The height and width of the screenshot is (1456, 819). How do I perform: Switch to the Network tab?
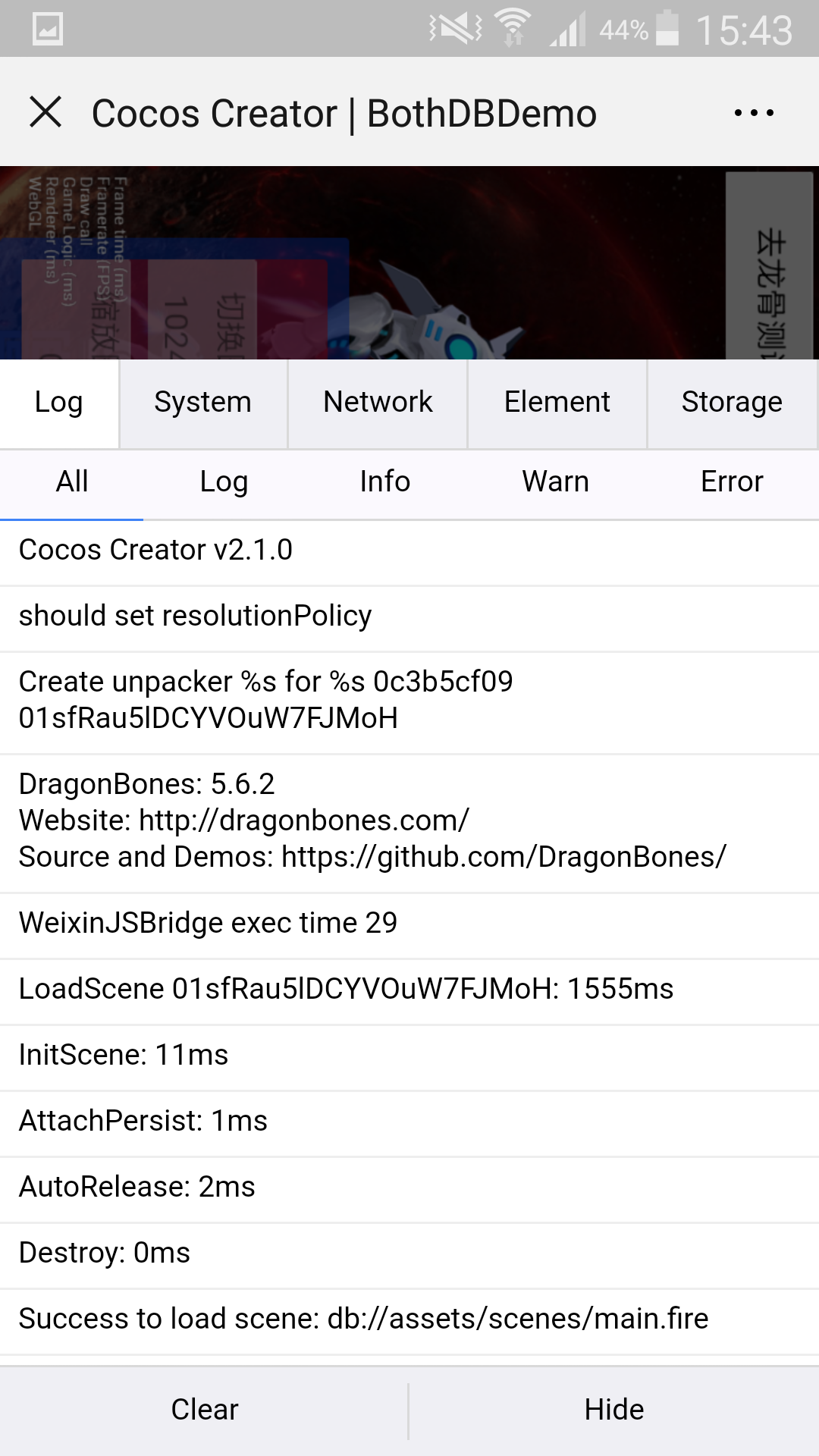click(x=378, y=402)
